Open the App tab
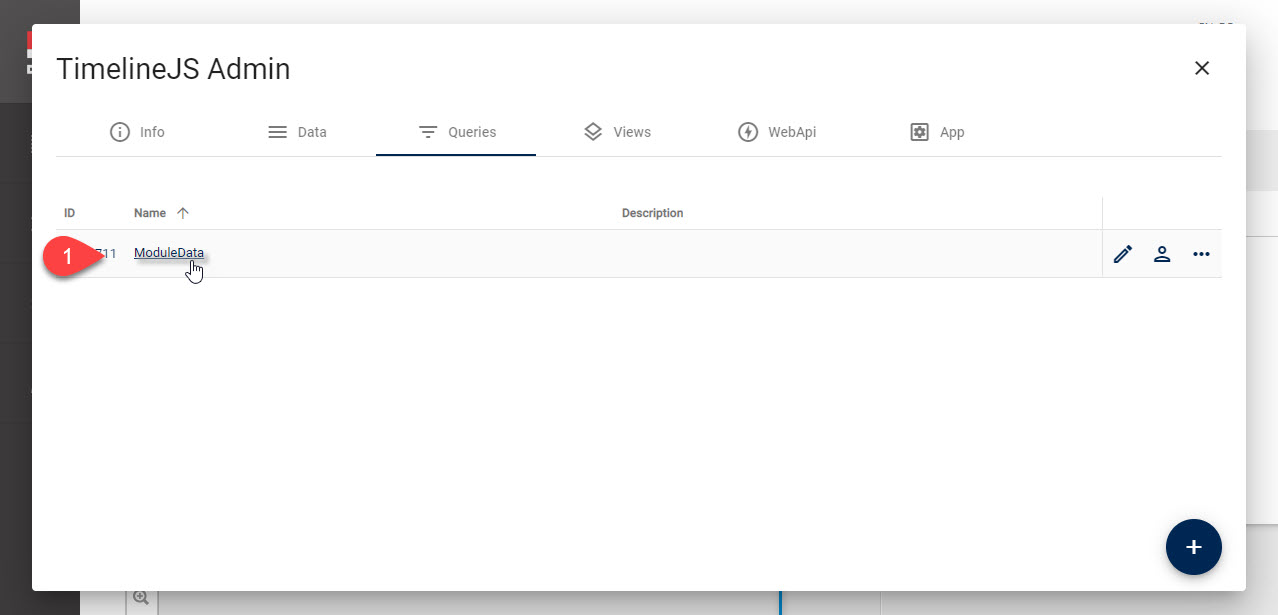Screen dimensions: 1278x615 pos(936,132)
